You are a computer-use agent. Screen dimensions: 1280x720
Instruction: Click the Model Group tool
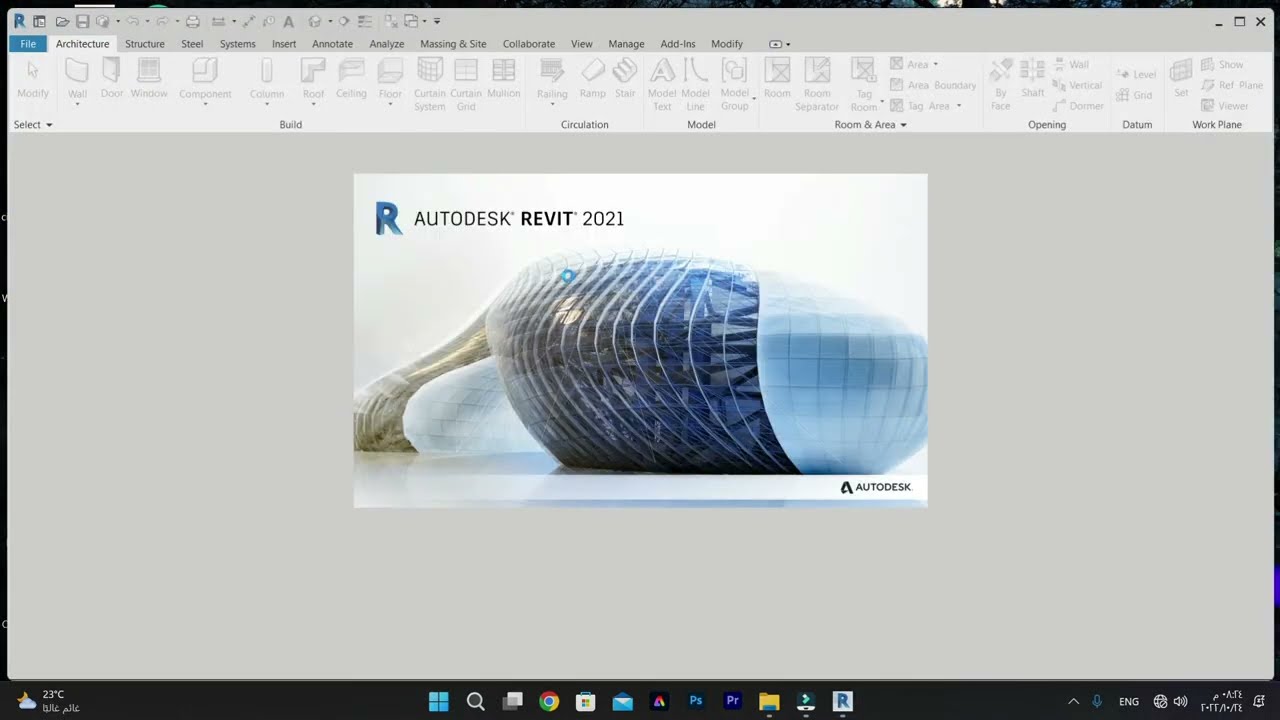[735, 84]
